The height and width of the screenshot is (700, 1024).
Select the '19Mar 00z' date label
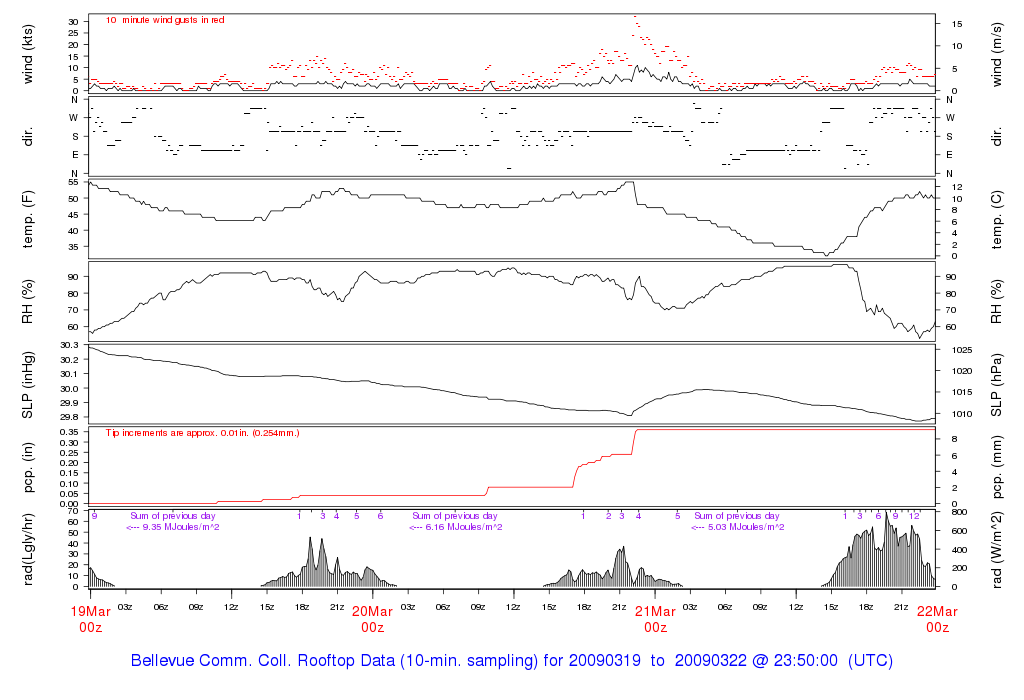90,619
